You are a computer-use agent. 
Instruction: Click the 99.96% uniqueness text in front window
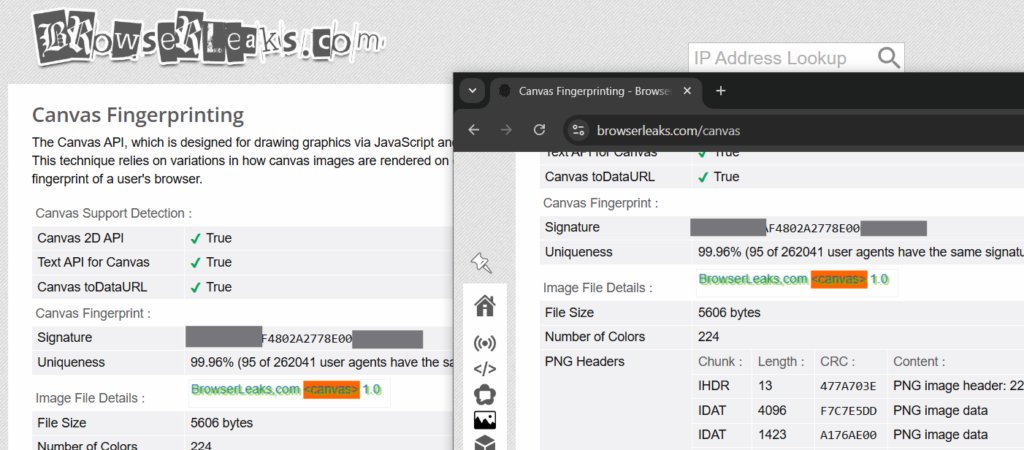coord(861,252)
